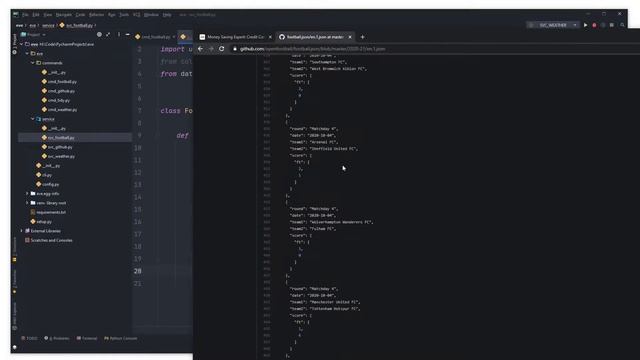Expand External Libraries node
640x360 pixels.
click(22, 231)
